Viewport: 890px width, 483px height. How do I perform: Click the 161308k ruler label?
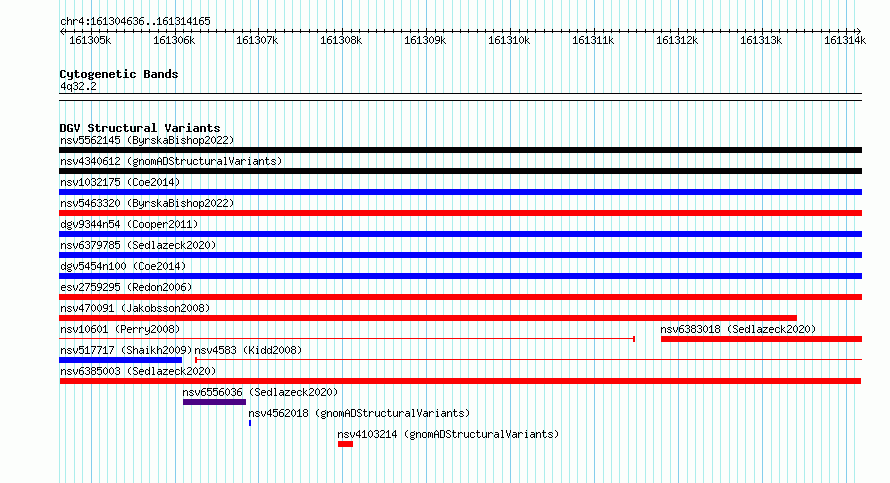341,40
